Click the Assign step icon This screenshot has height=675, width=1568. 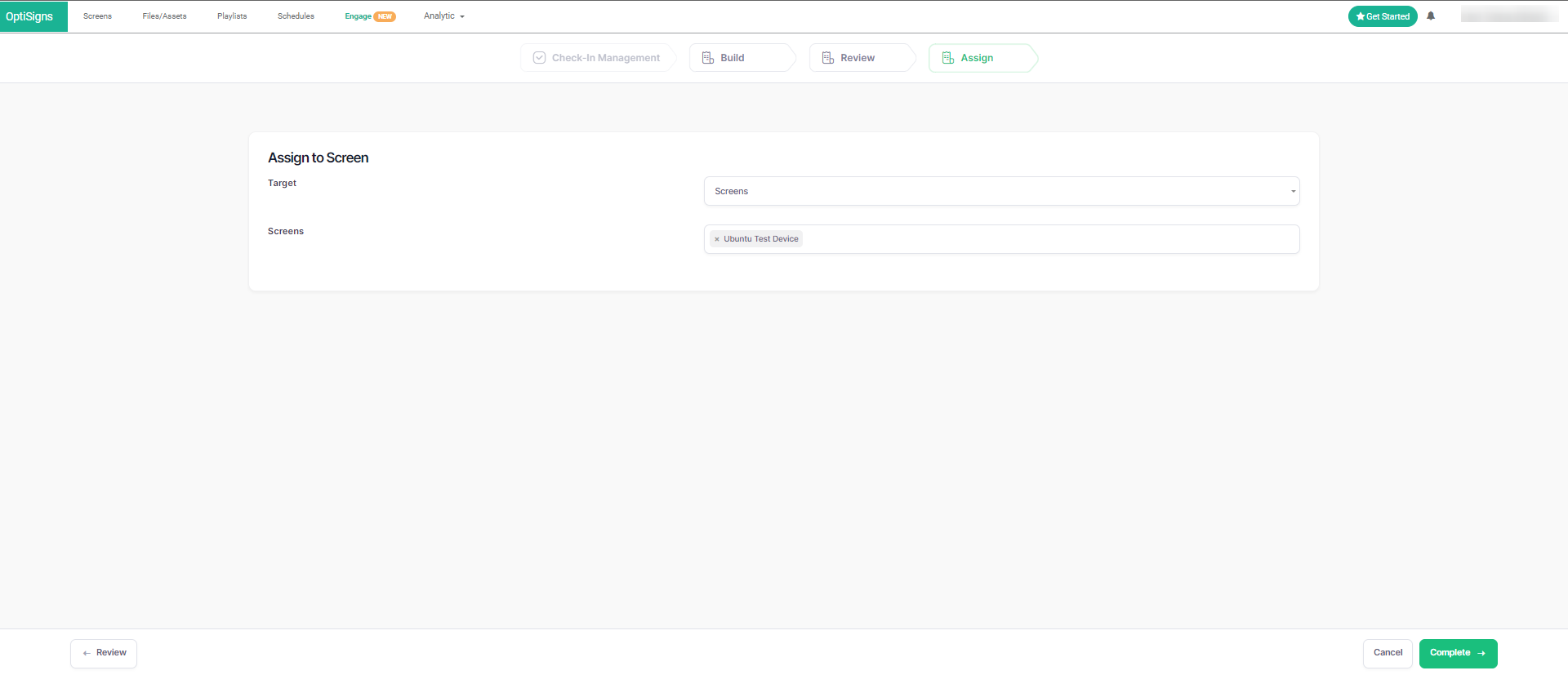point(947,58)
